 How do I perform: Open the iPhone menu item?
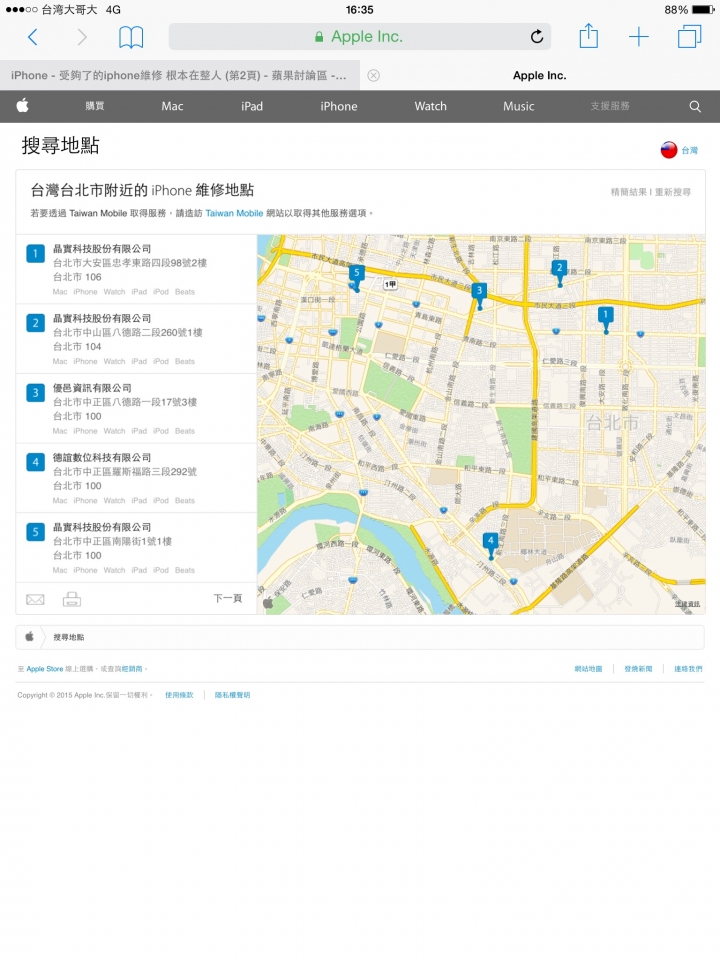pos(339,106)
